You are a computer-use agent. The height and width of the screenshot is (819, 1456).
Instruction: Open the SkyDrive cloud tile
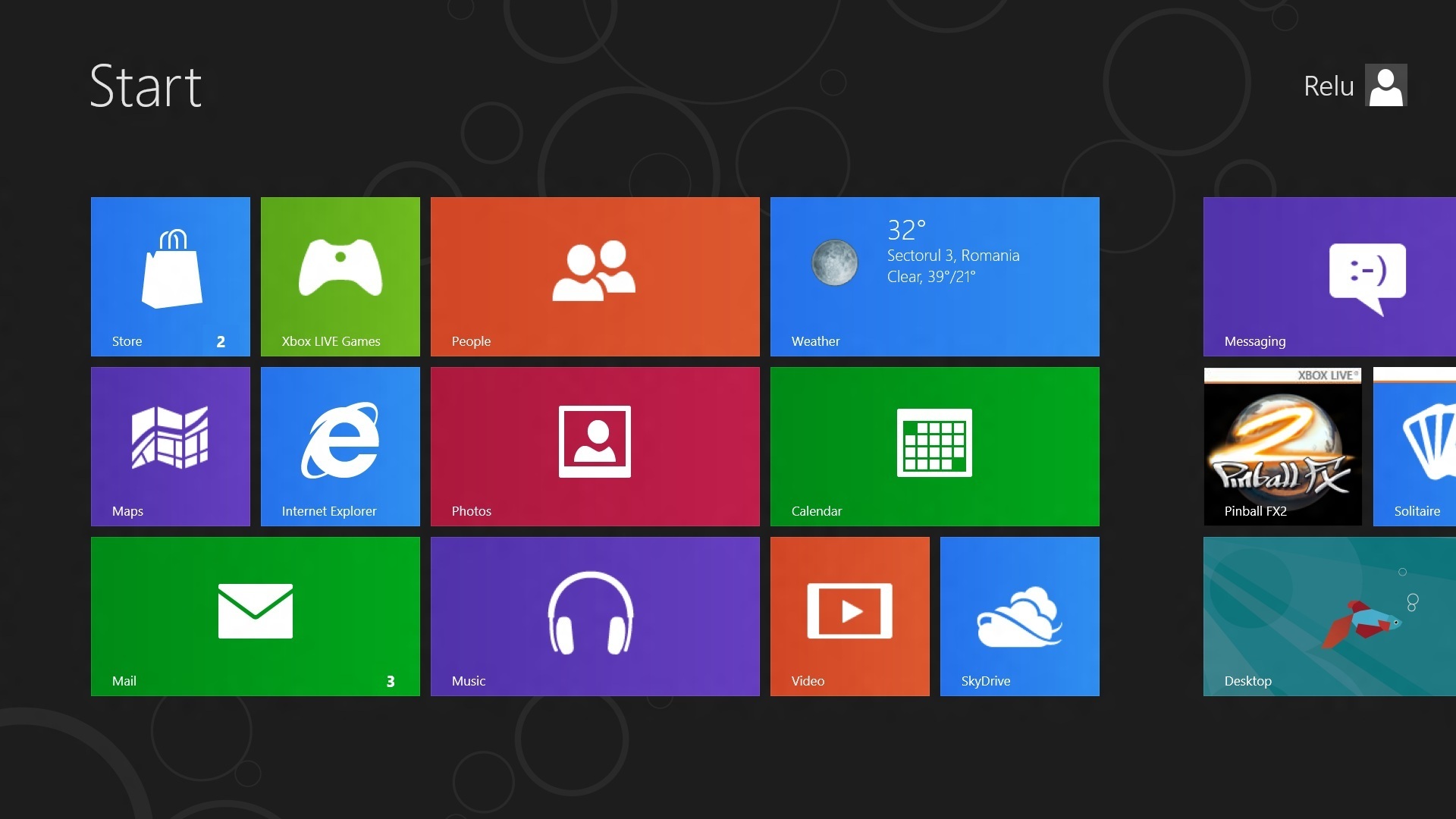pos(1020,617)
